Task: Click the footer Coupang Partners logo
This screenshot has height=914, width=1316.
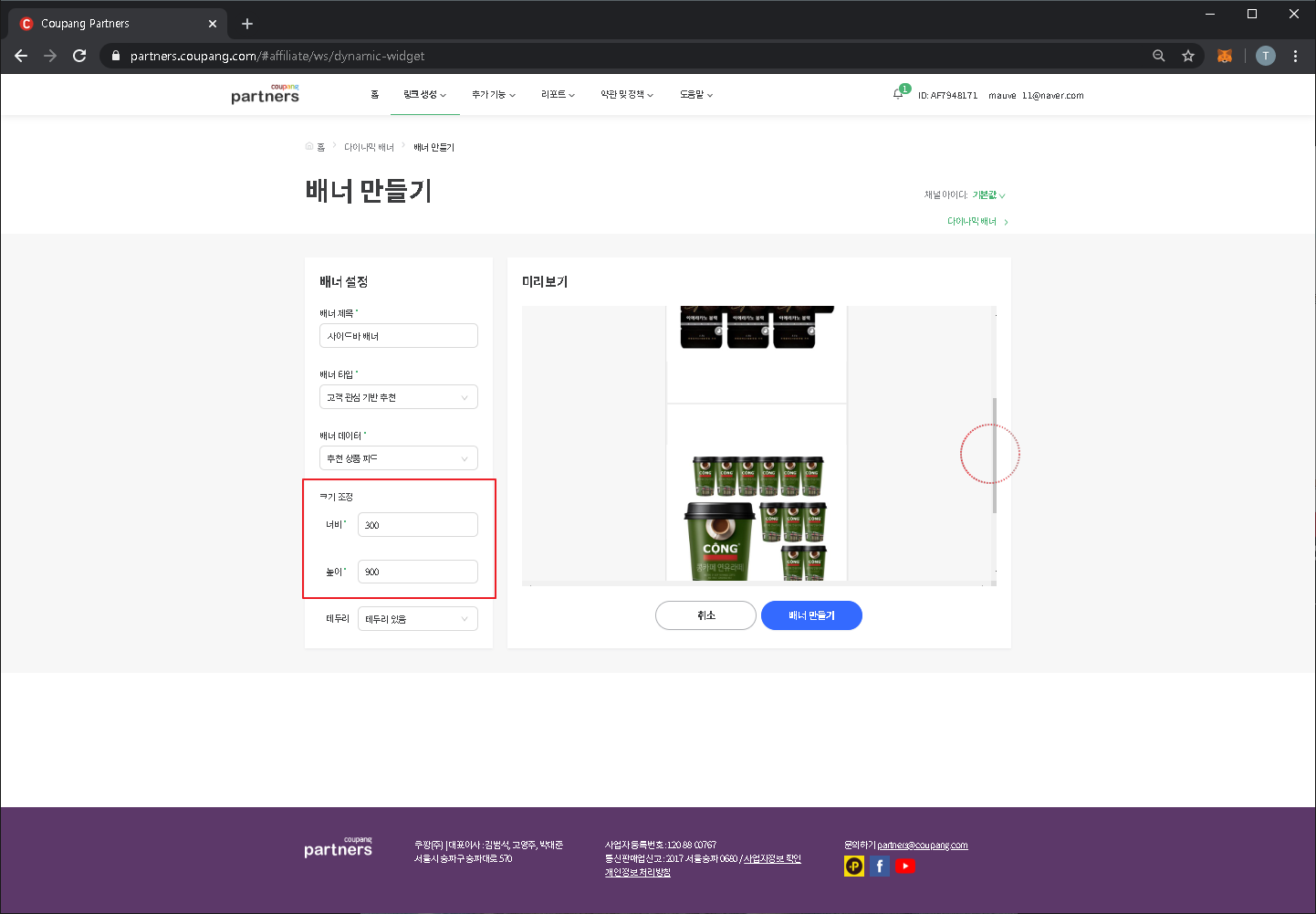Action: (x=338, y=847)
